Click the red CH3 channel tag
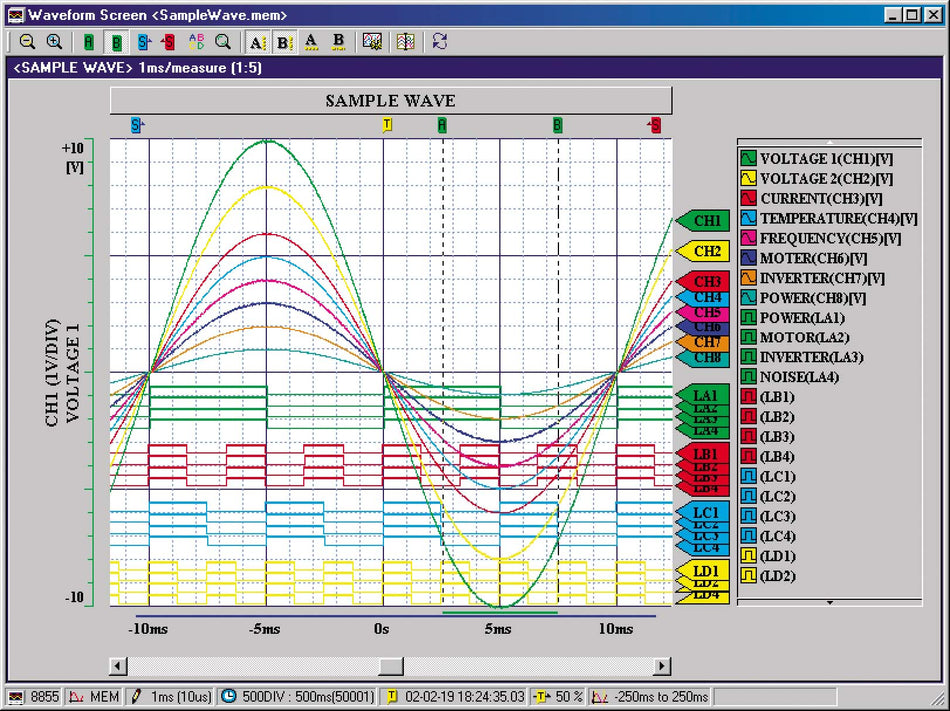The height and width of the screenshot is (711, 950). pyautogui.click(x=703, y=281)
